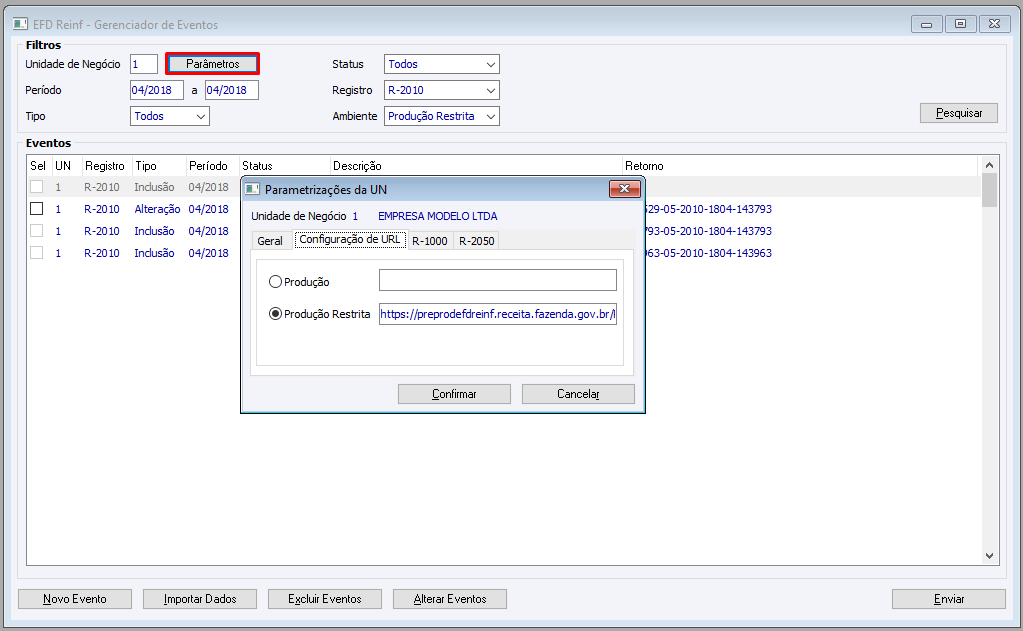Click the Parametrizações da UN dialog icon
1023x631 pixels.
pyautogui.click(x=252, y=189)
